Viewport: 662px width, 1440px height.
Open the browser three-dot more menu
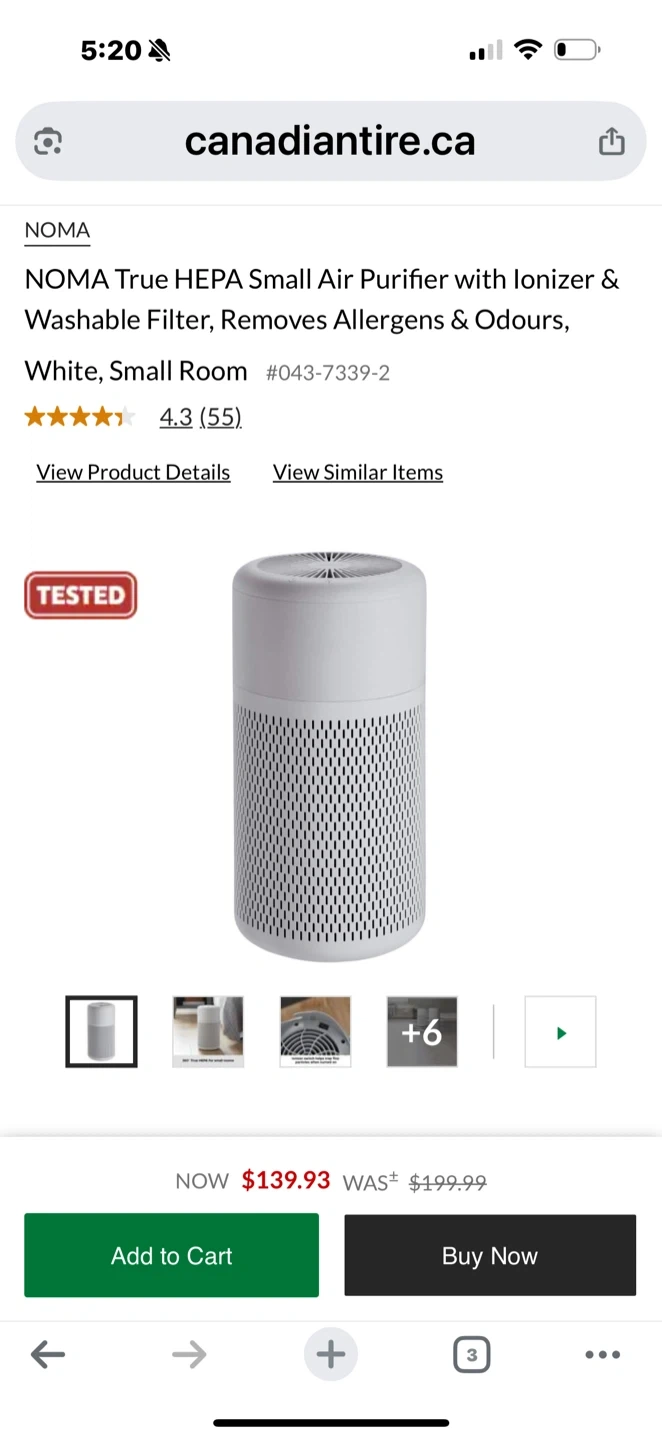coord(602,1355)
